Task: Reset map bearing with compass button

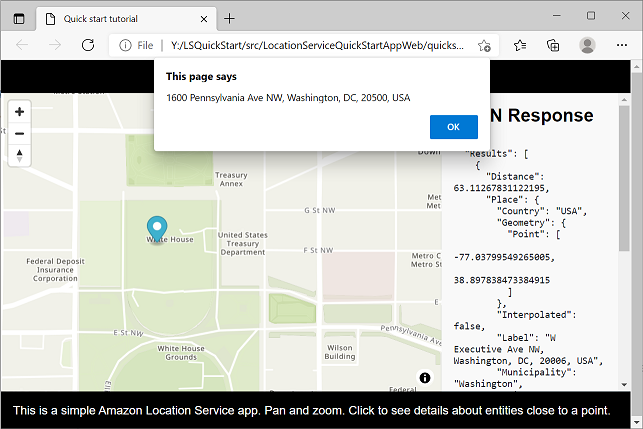Action: [19, 154]
